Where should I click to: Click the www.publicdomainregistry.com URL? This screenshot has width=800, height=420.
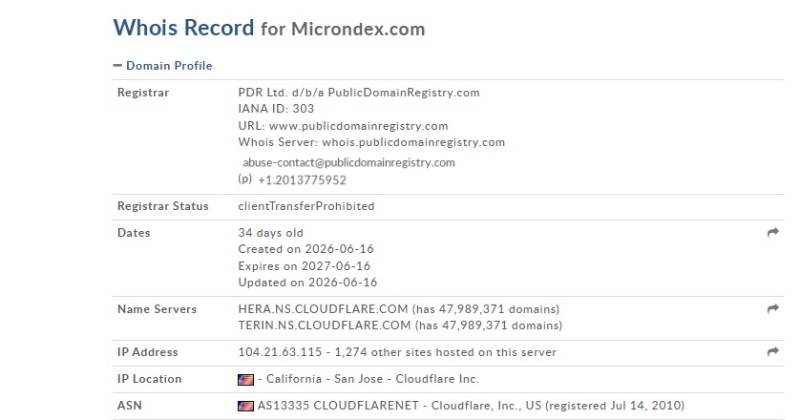coord(358,126)
